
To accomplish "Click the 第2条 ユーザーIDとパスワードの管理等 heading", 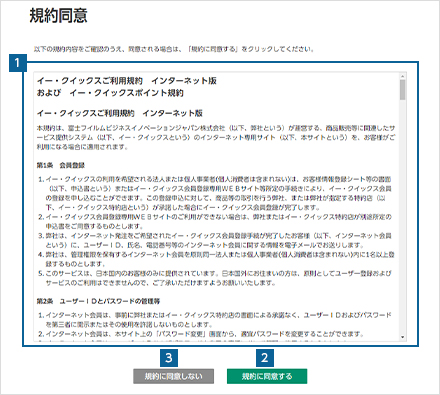I will 98,301.
